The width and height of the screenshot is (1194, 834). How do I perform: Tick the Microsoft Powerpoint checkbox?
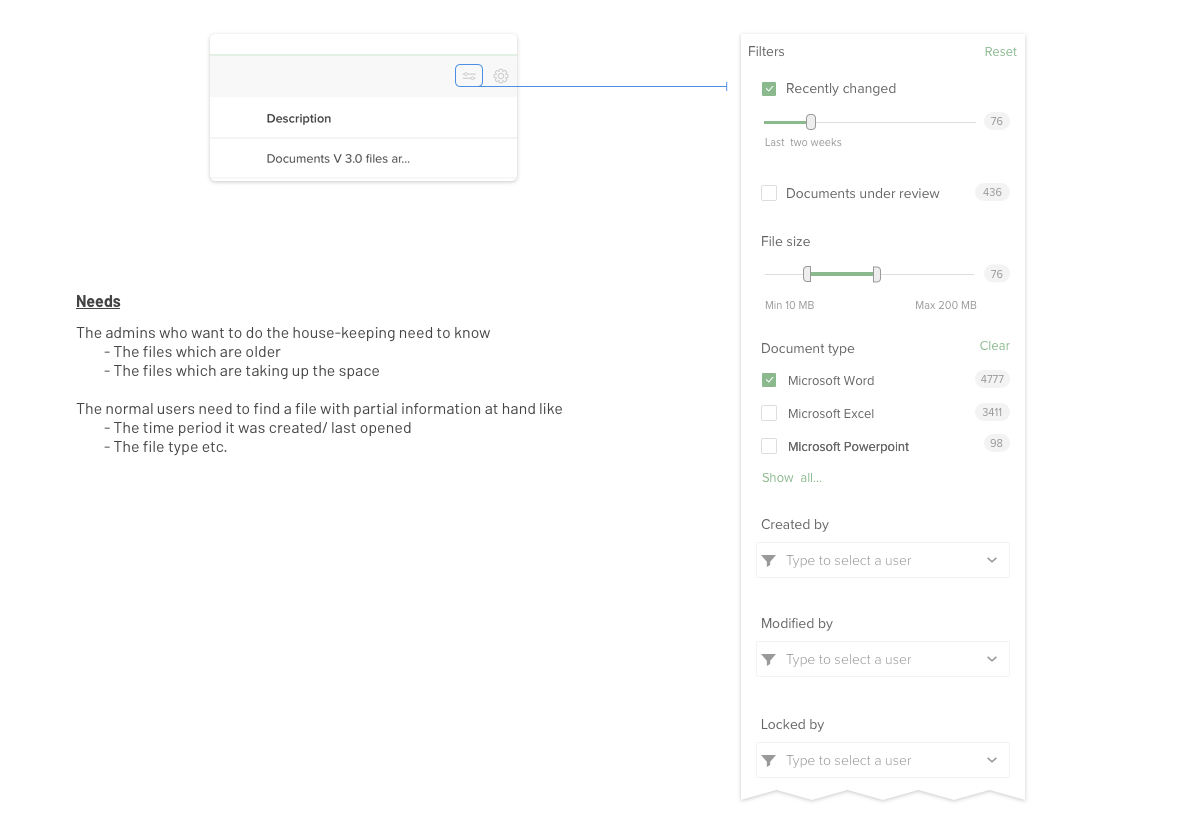point(769,446)
